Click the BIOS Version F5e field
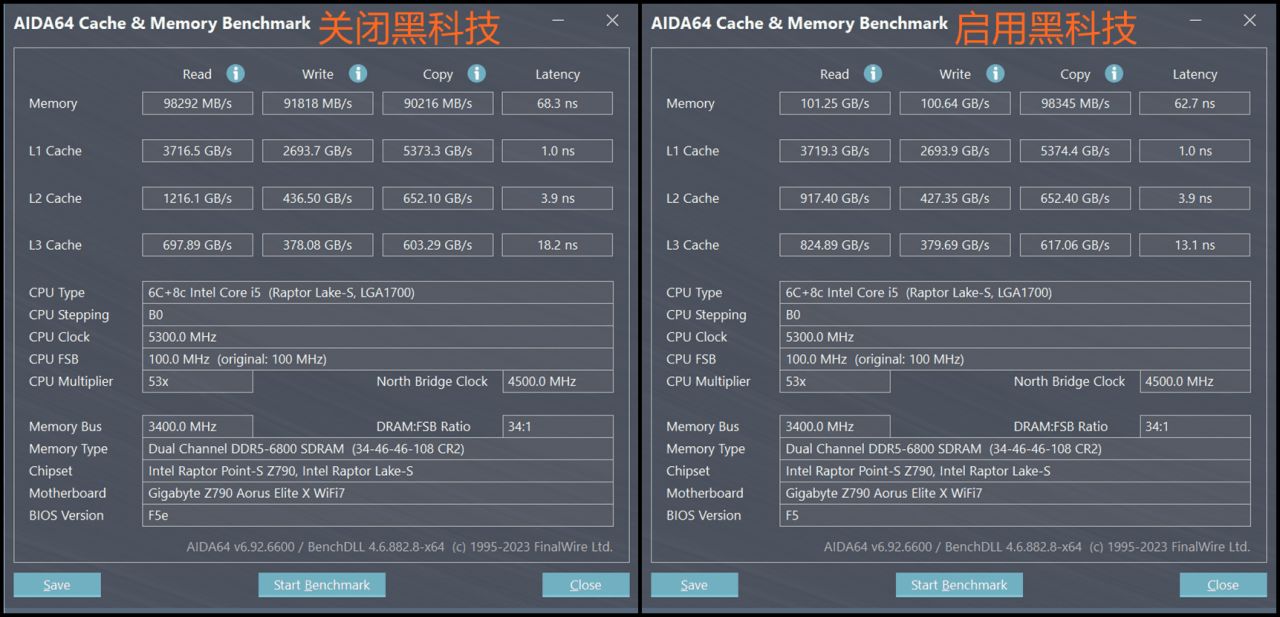The image size is (1280, 617). pos(378,515)
